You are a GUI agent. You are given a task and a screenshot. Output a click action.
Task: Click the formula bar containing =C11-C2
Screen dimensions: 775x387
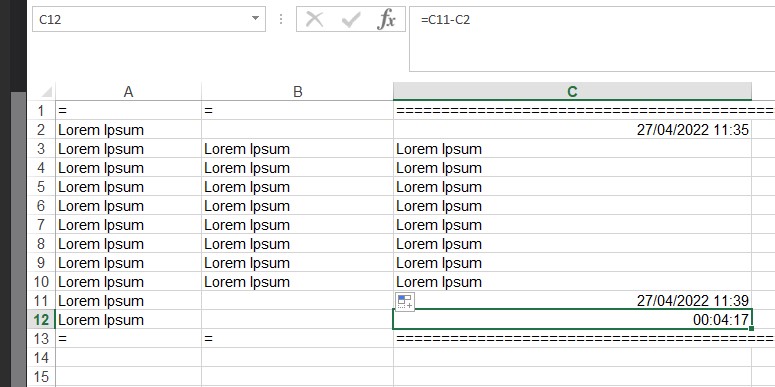[x=592, y=39]
